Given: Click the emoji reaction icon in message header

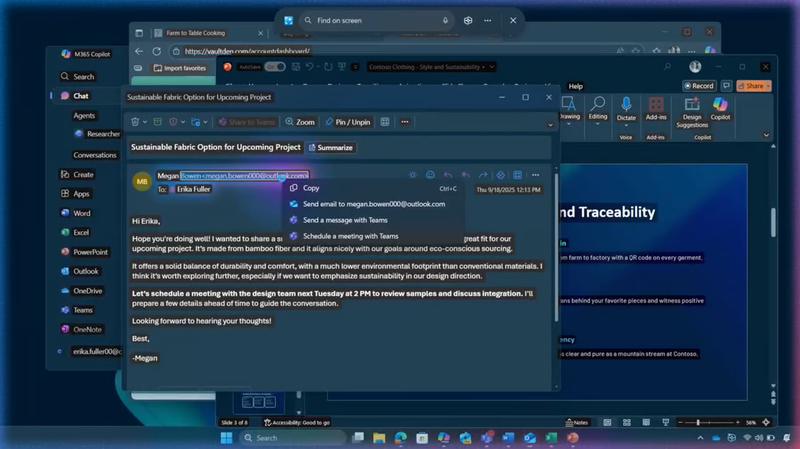Looking at the screenshot, I should point(431,175).
